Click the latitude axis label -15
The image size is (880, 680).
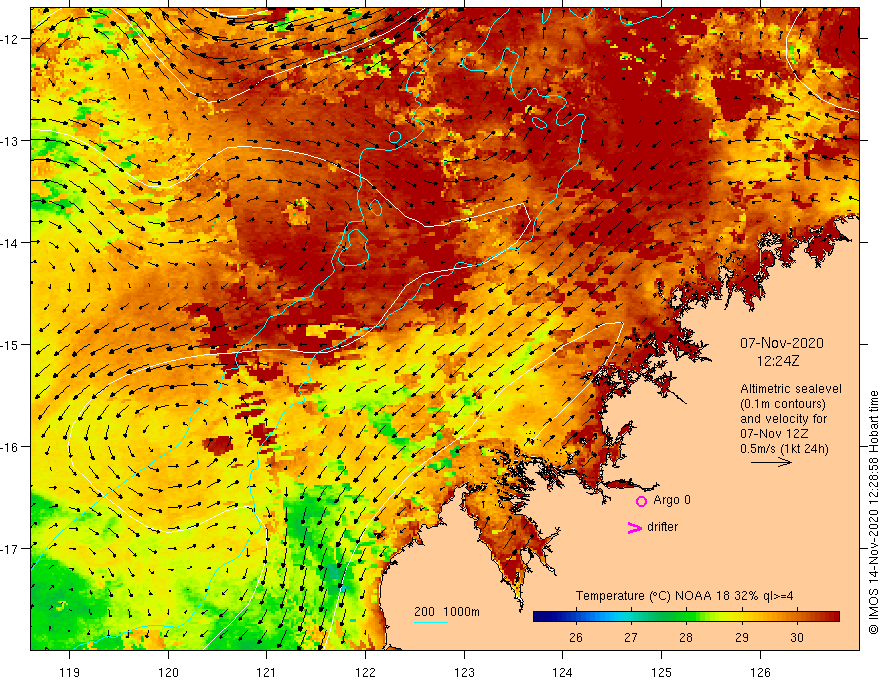point(10,344)
